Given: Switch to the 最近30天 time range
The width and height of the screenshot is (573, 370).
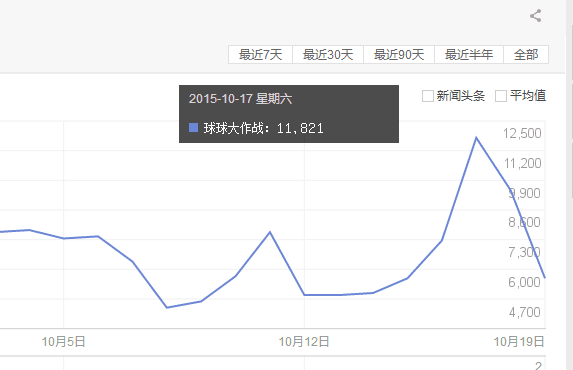Looking at the screenshot, I should coord(328,55).
